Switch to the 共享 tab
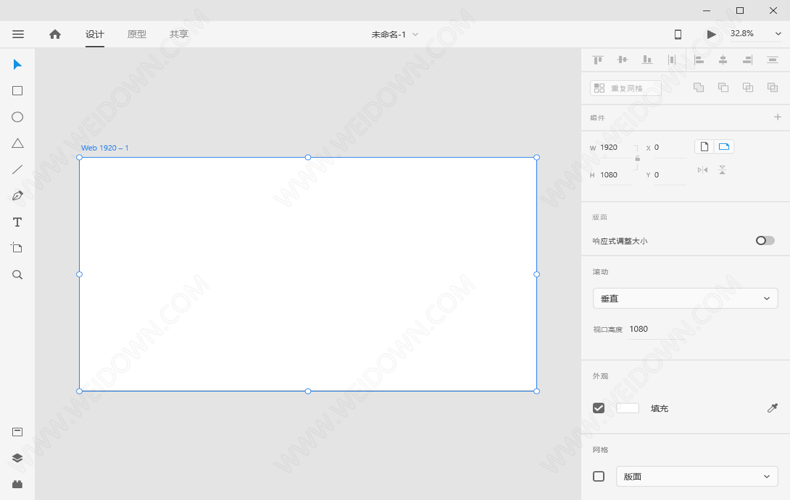 (x=178, y=34)
